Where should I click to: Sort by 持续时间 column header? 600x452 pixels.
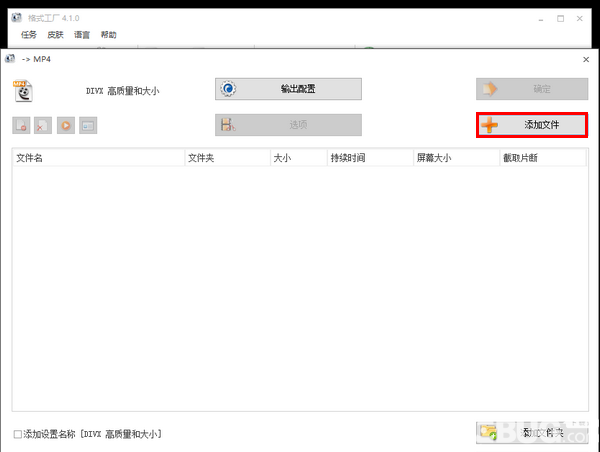[x=370, y=158]
